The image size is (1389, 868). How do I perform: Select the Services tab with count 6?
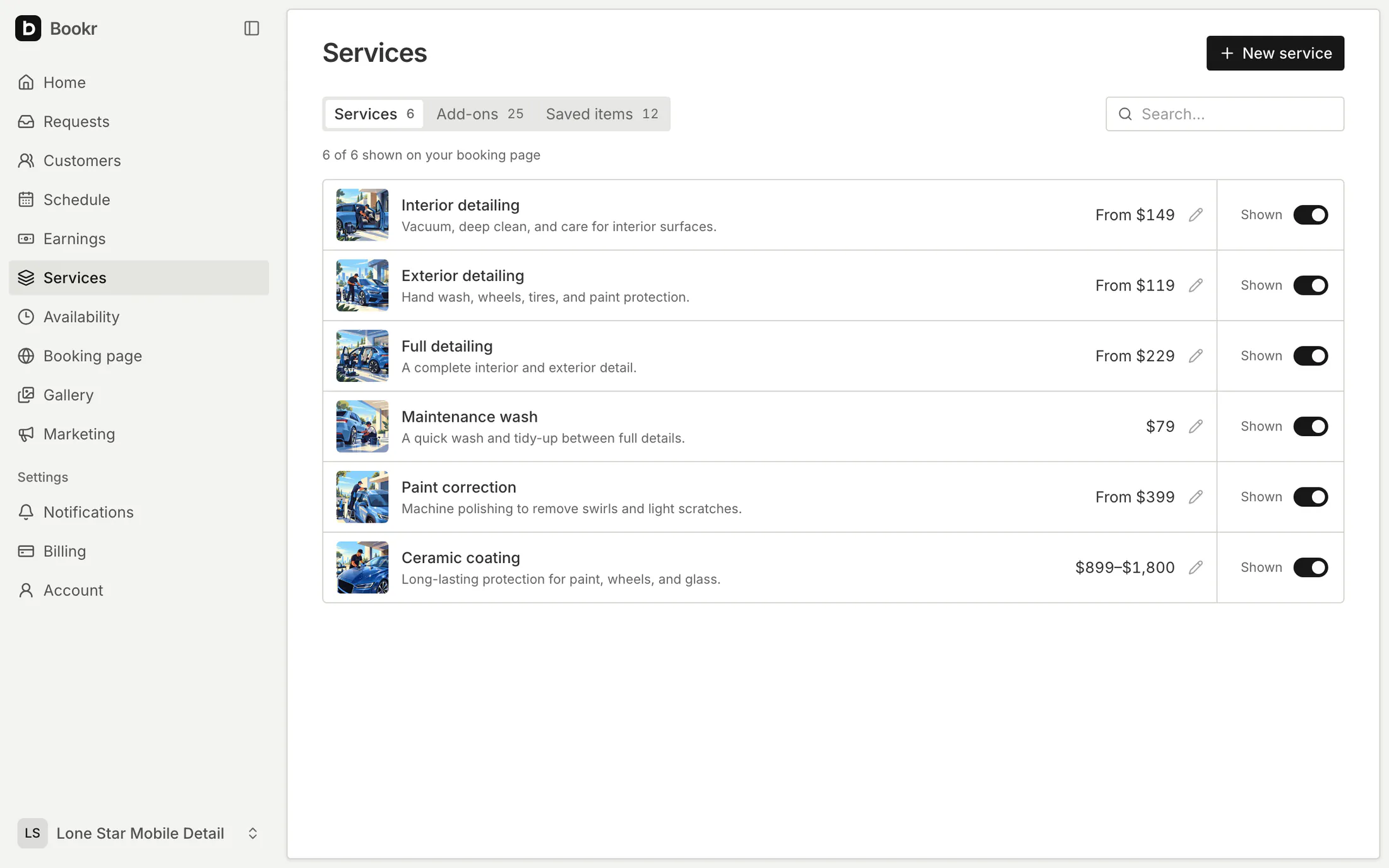click(374, 114)
